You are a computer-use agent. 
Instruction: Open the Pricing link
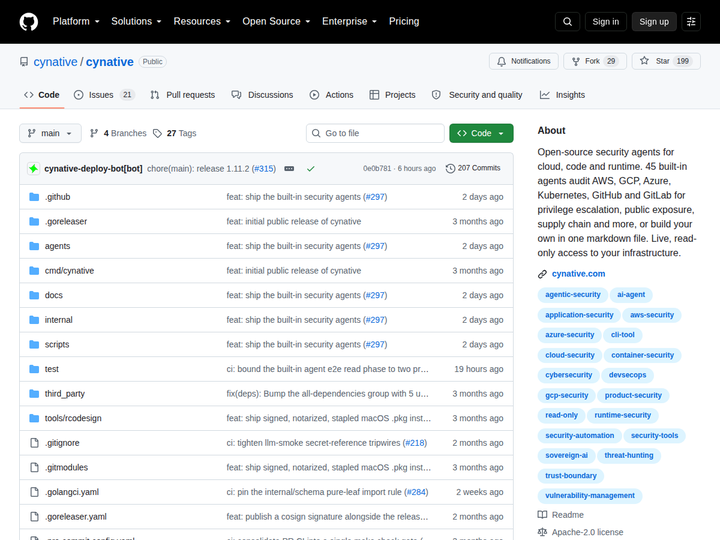404,22
